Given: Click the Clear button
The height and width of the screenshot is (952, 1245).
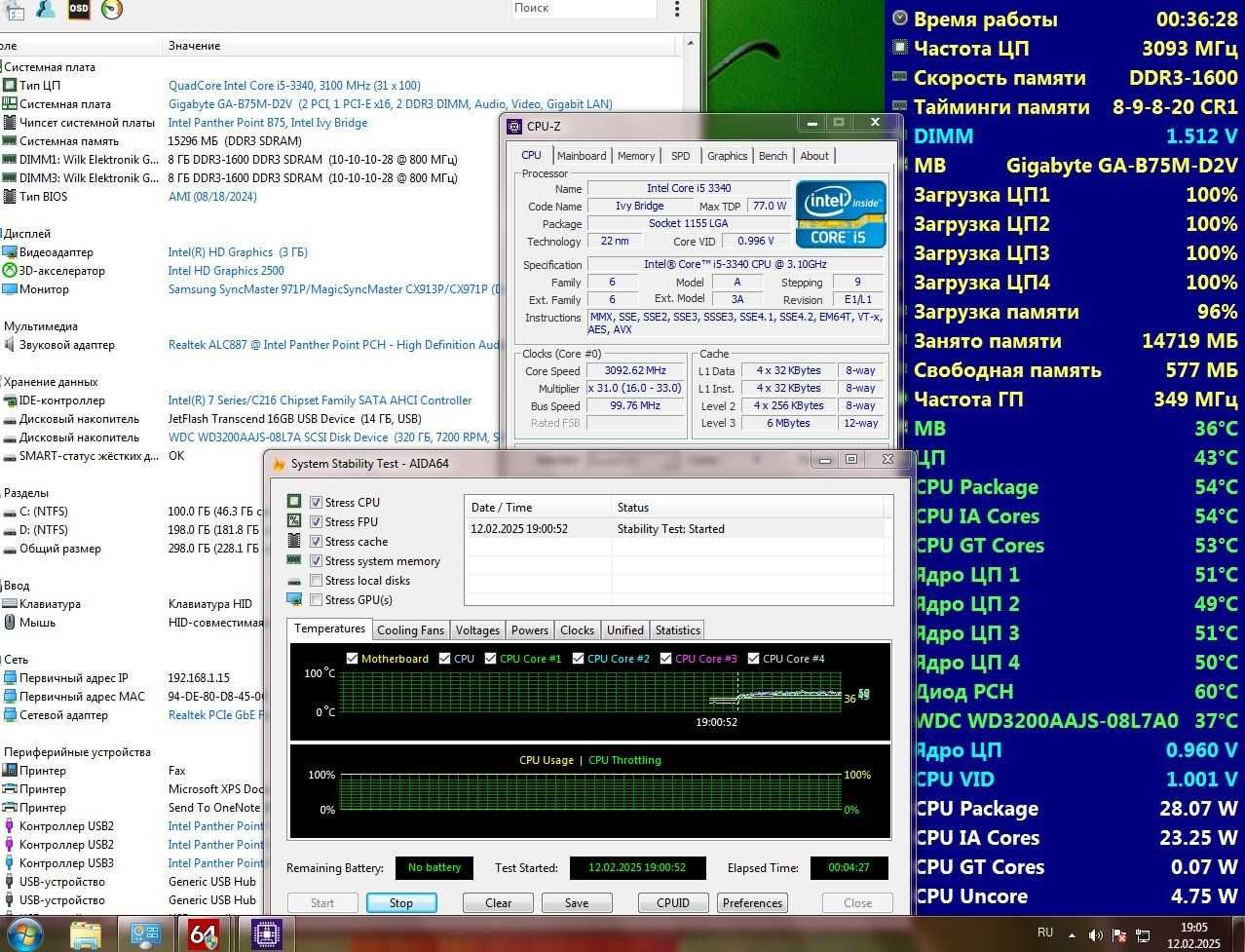Looking at the screenshot, I should pos(499,903).
